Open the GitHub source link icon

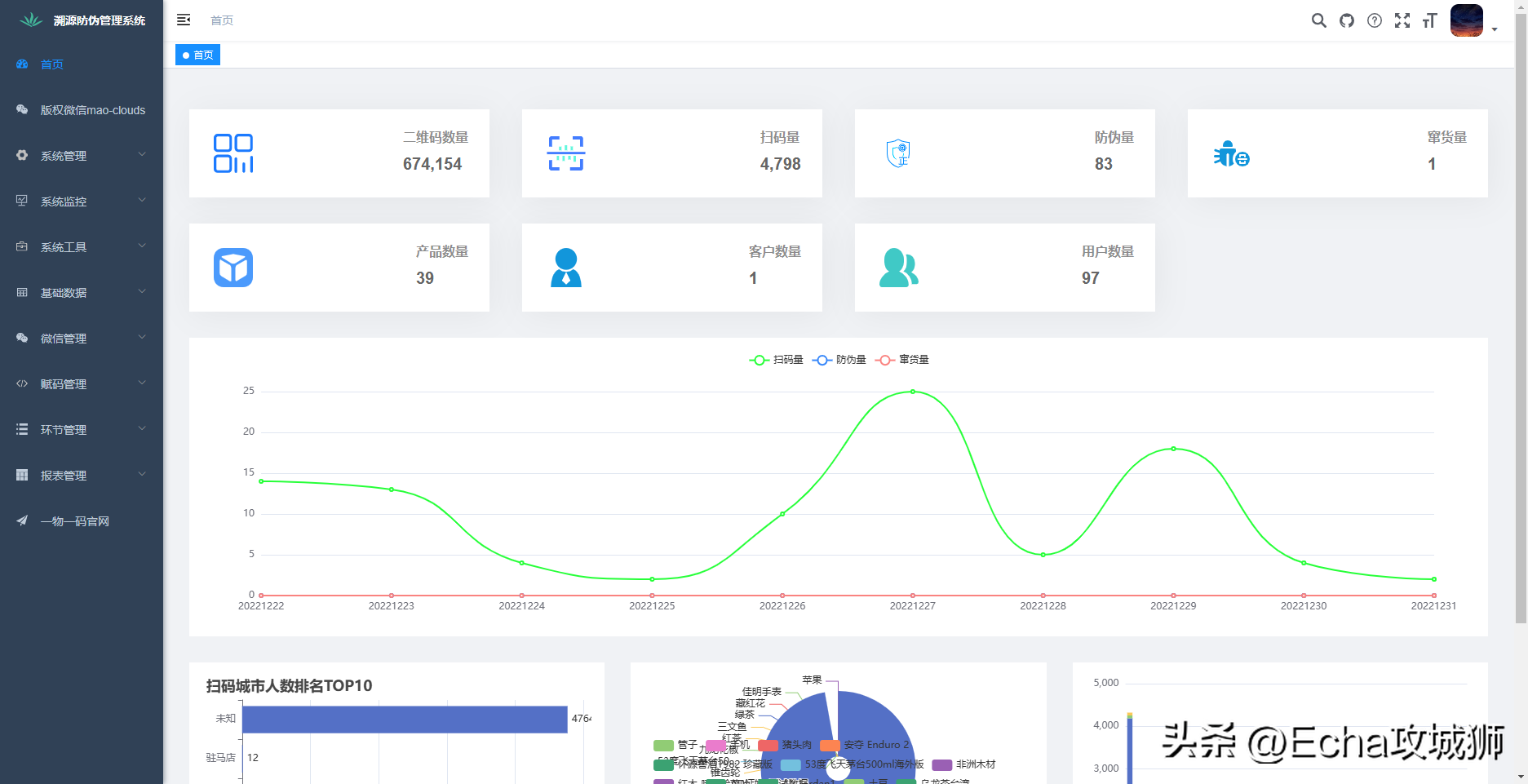coord(1347,20)
